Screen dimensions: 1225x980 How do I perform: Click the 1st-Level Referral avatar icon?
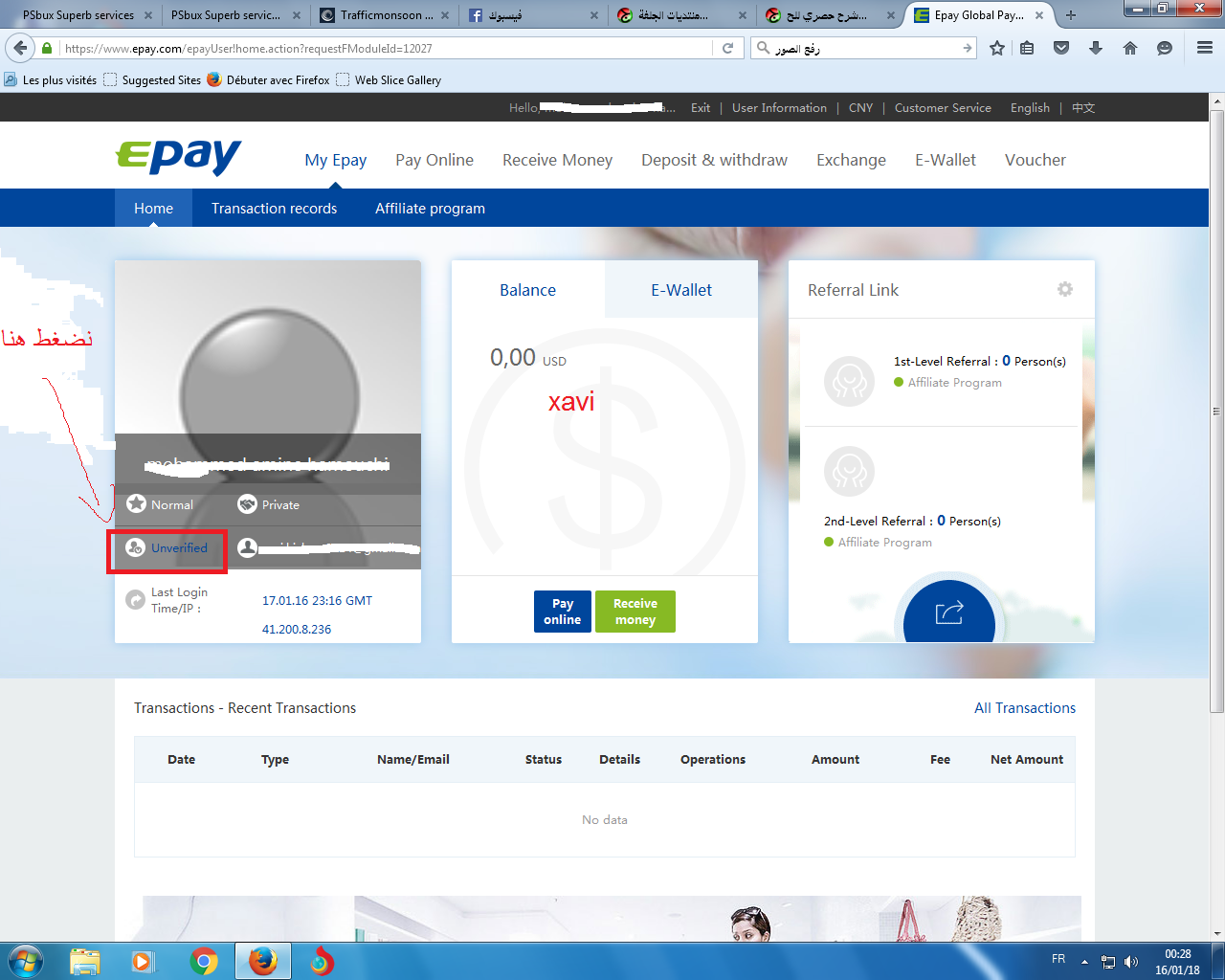(x=849, y=381)
